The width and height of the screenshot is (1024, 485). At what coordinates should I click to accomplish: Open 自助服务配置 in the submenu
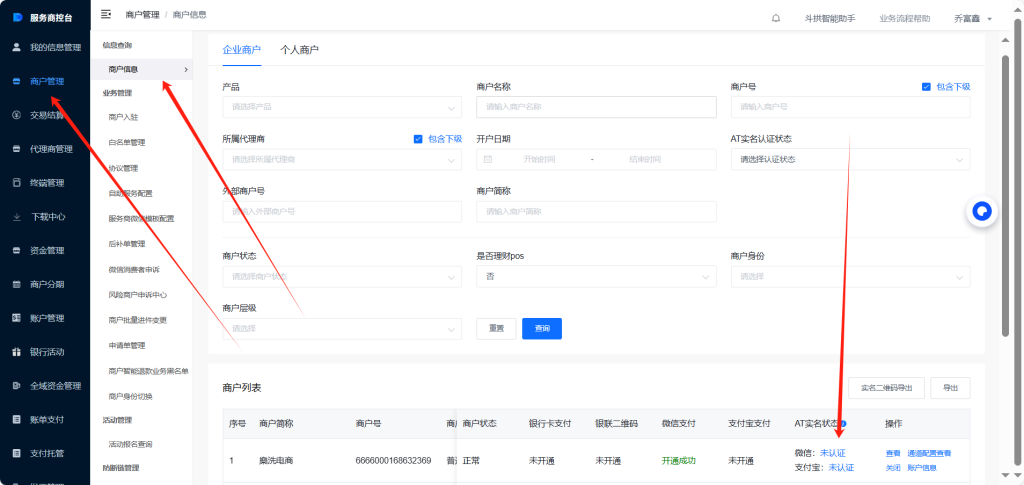[x=131, y=193]
